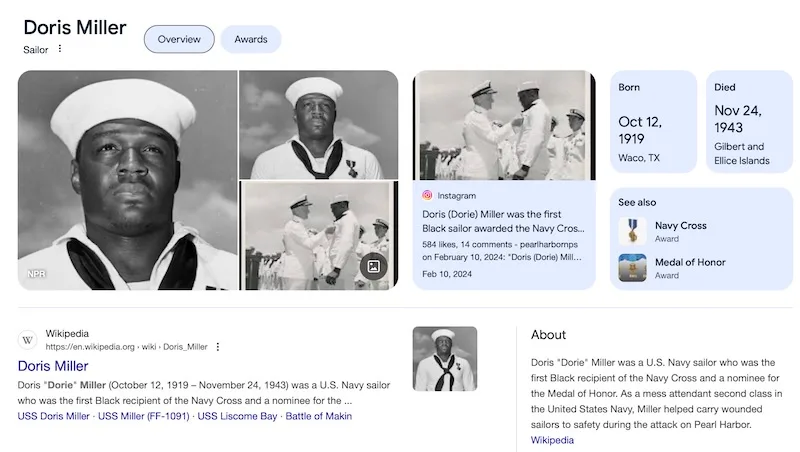Open the Instagram post about first Black sailor
Screen dimensions: 800x452
pyautogui.click(x=503, y=221)
